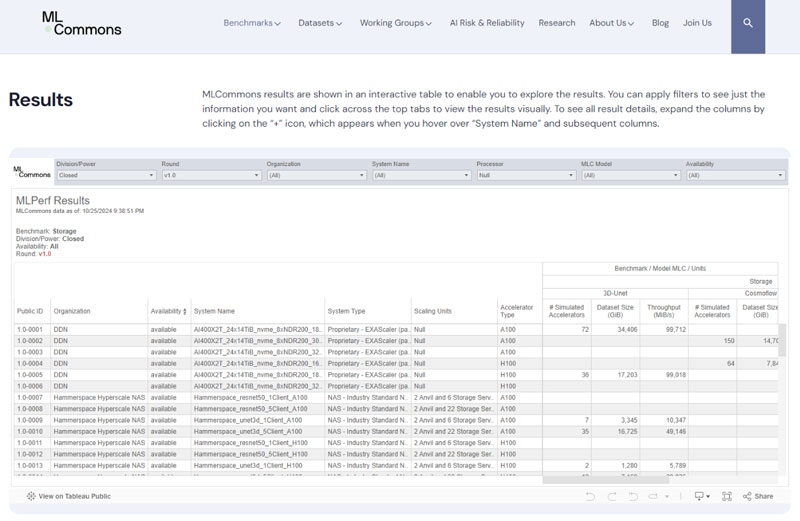Open the Processor filter dropdown
The width and height of the screenshot is (800, 521).
526,175
